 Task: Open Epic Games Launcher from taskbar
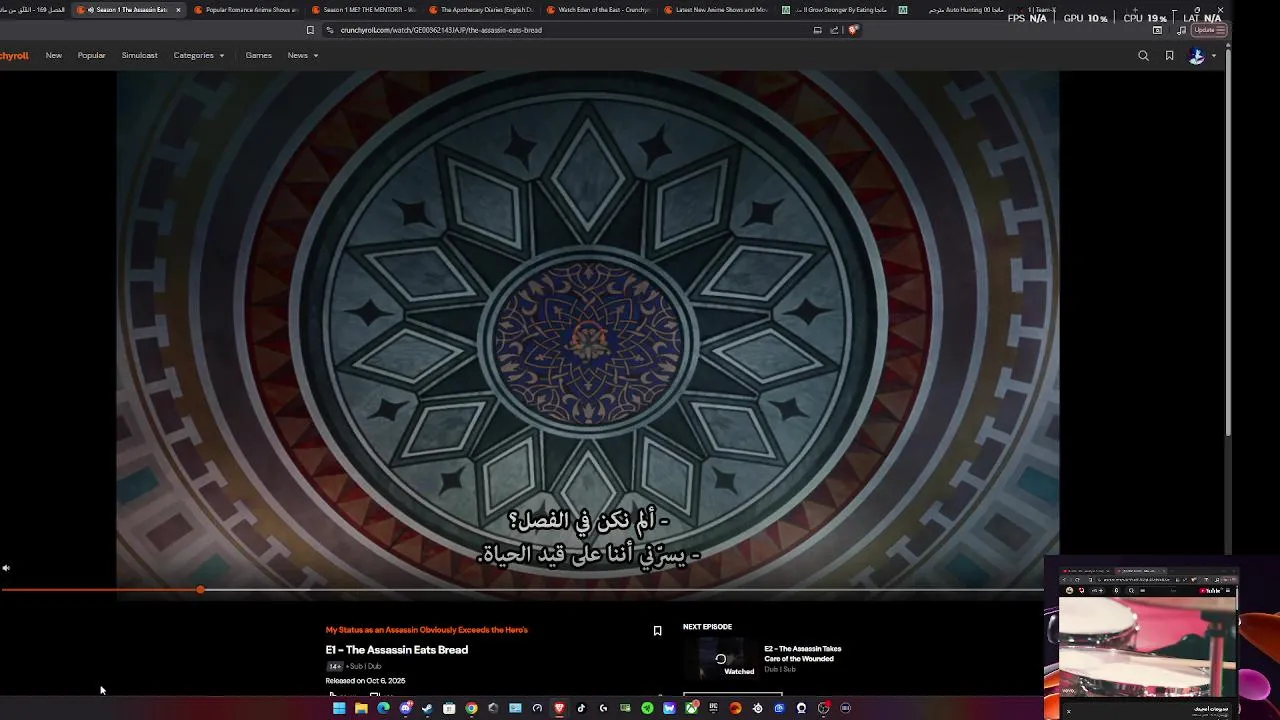(714, 708)
